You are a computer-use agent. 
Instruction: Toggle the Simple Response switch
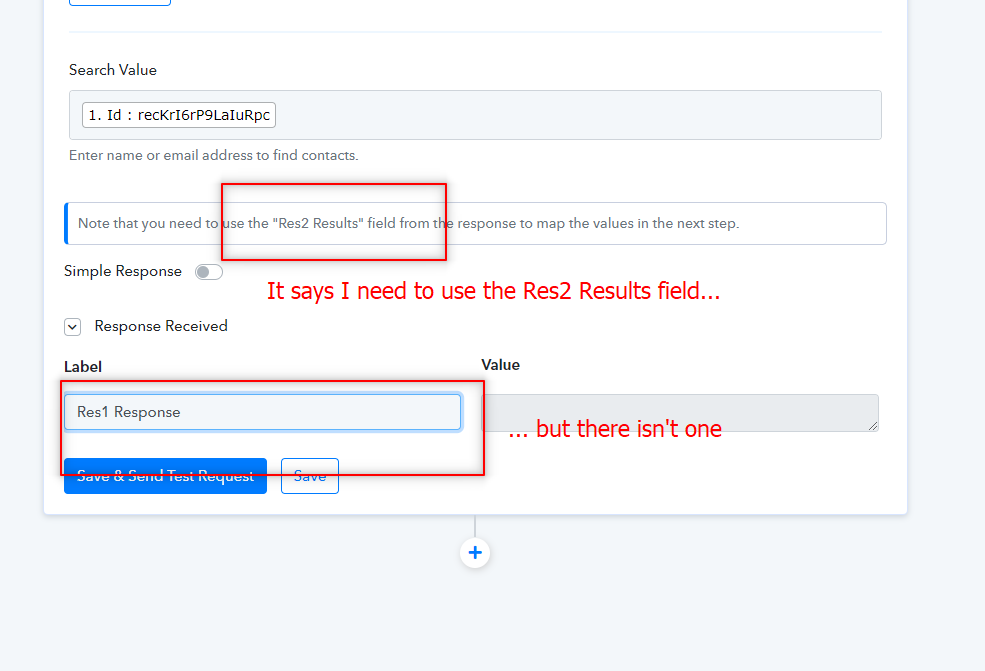209,272
